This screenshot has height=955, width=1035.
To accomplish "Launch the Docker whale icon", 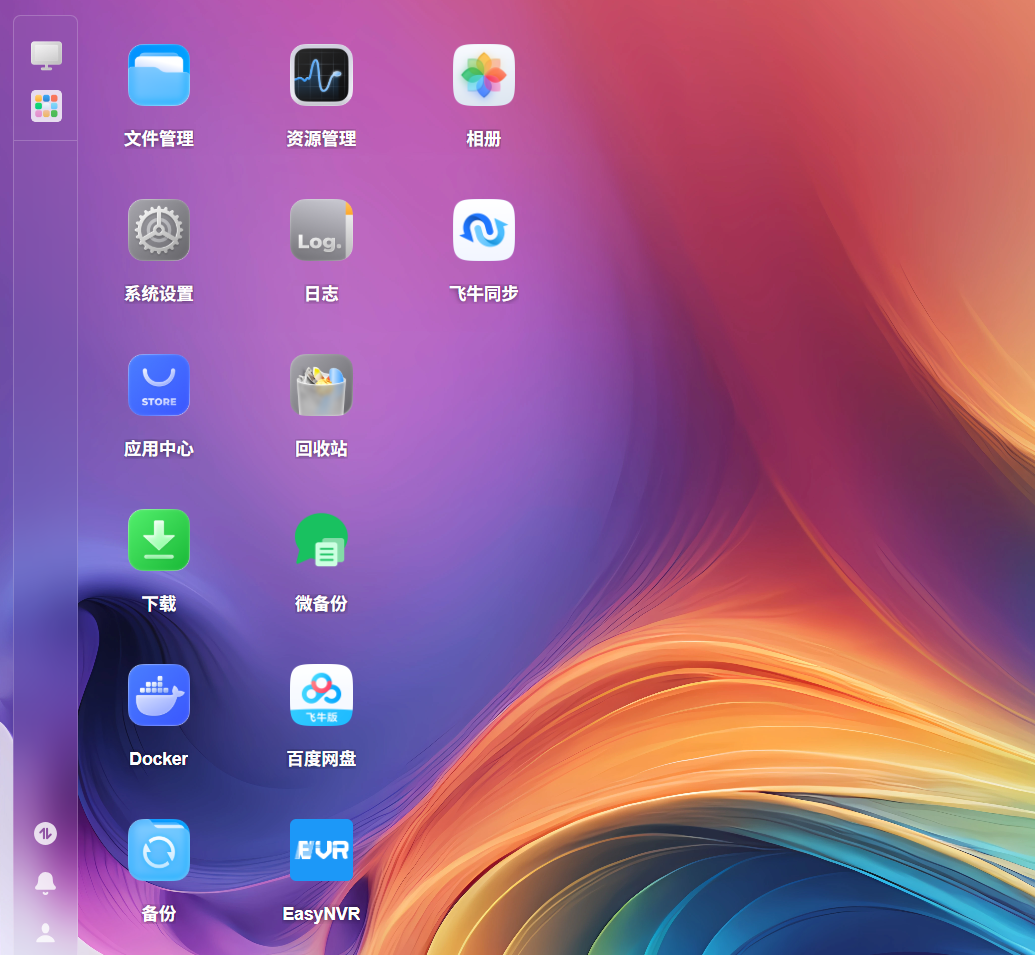I will (x=158, y=695).
